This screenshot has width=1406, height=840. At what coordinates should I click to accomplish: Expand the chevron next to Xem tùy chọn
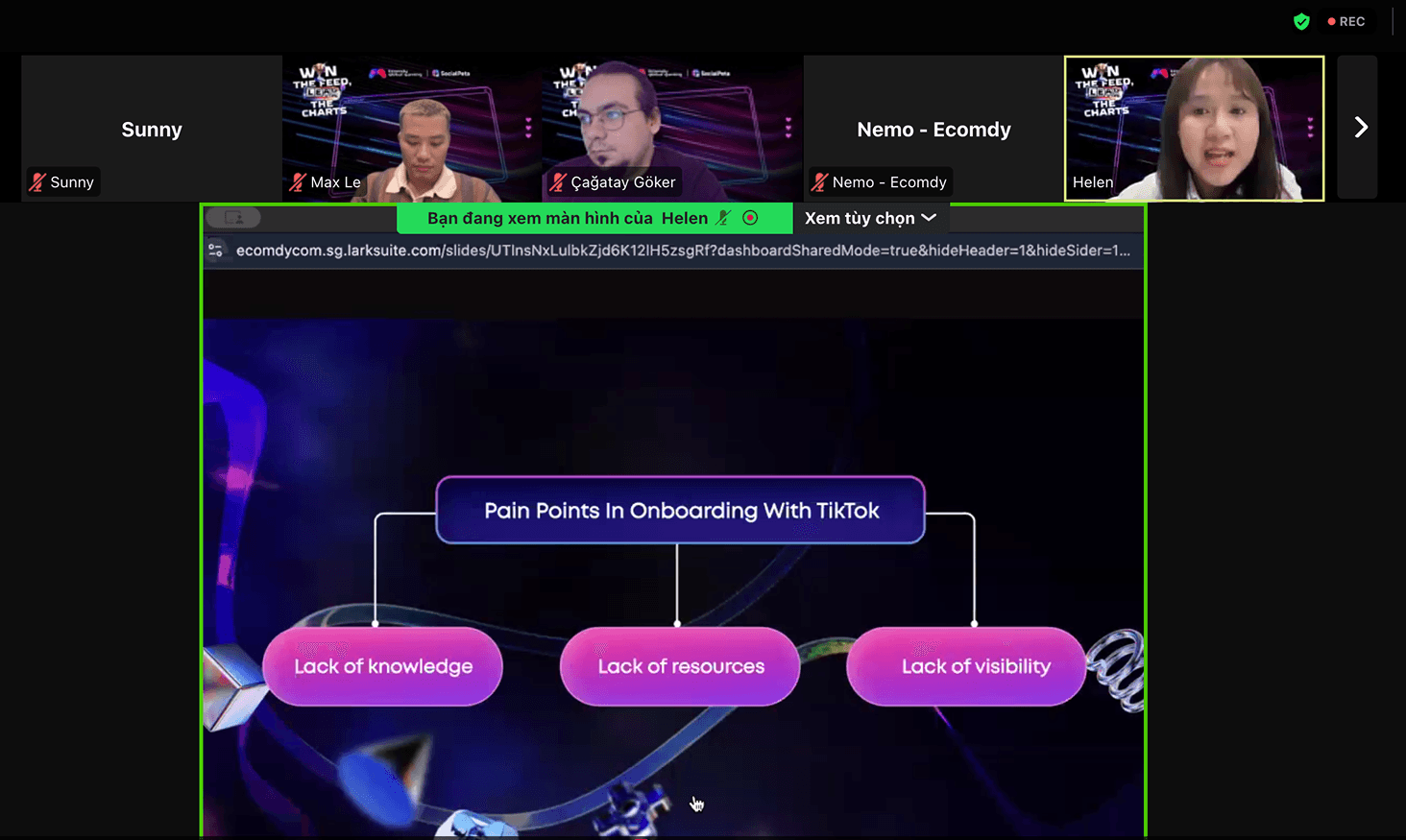pyautogui.click(x=928, y=218)
